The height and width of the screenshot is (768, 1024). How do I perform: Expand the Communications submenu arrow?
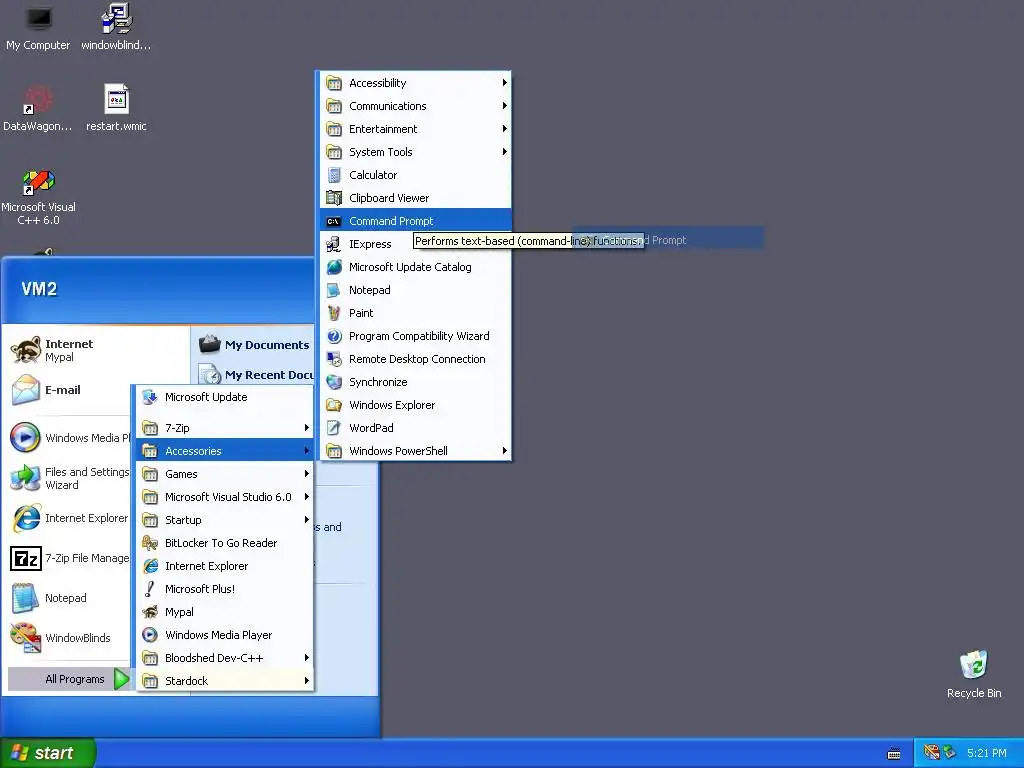pyautogui.click(x=504, y=106)
